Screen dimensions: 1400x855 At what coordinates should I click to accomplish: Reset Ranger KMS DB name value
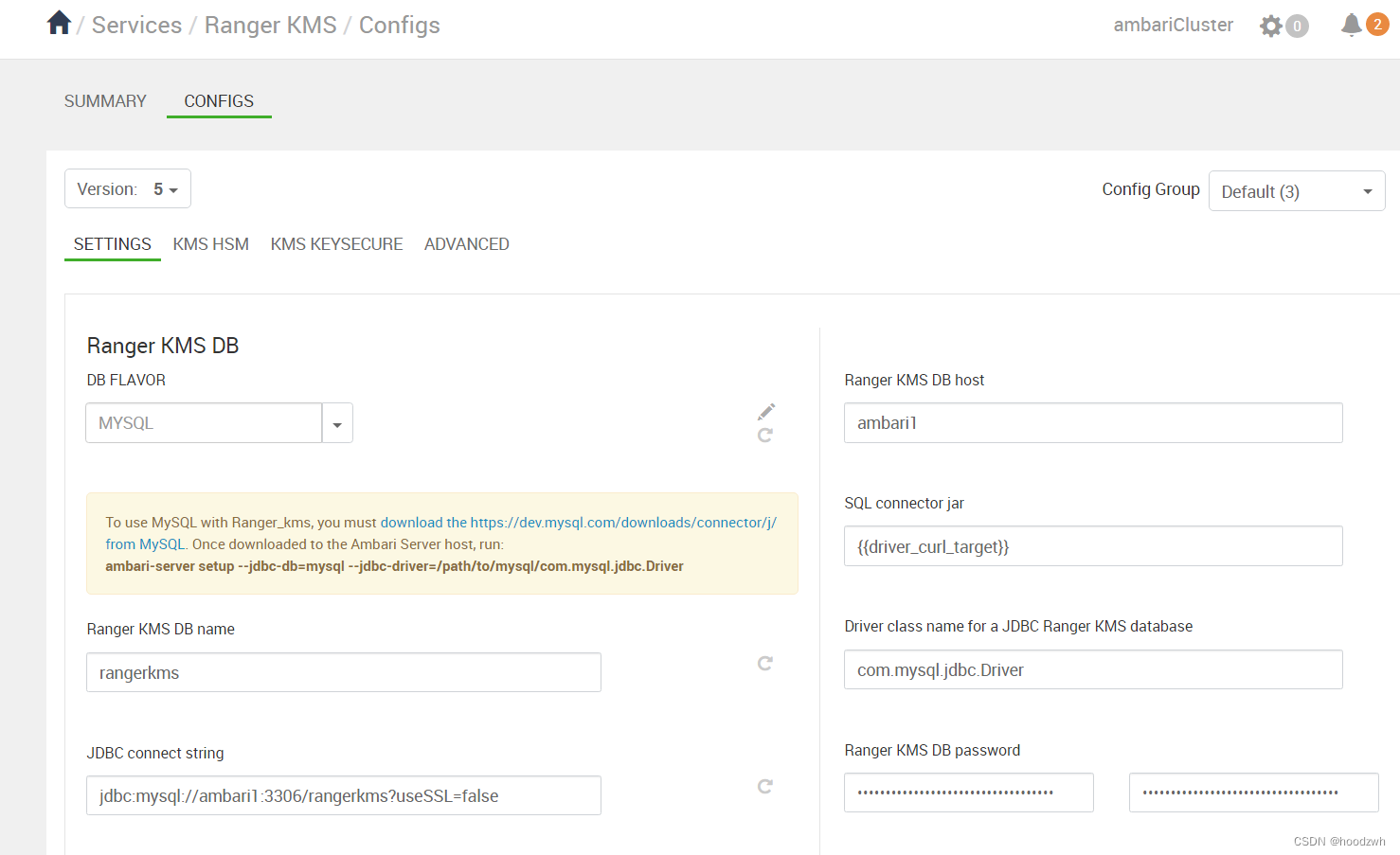tap(765, 663)
